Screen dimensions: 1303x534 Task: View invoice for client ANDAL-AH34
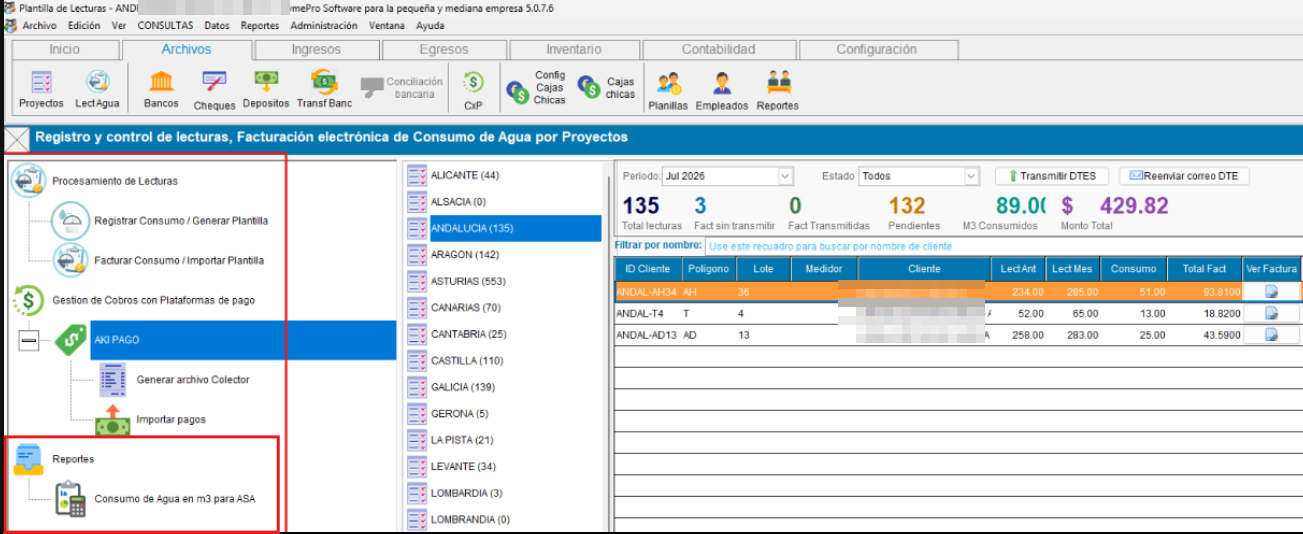1271,291
